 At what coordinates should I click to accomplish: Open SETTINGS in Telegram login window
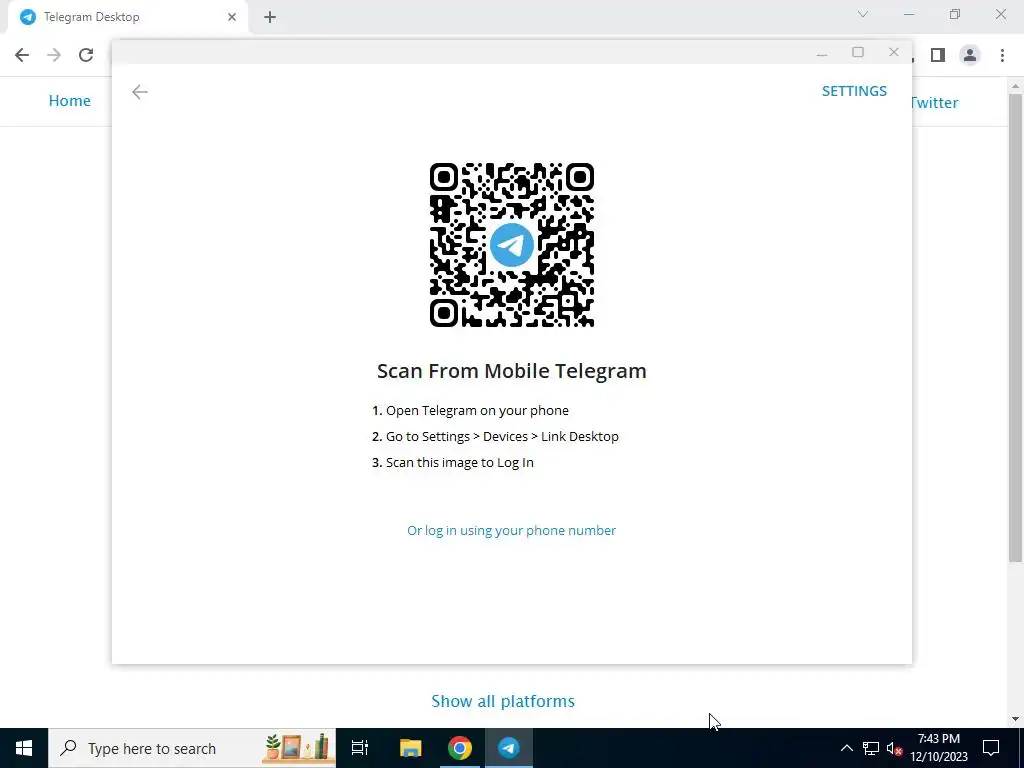coord(854,91)
